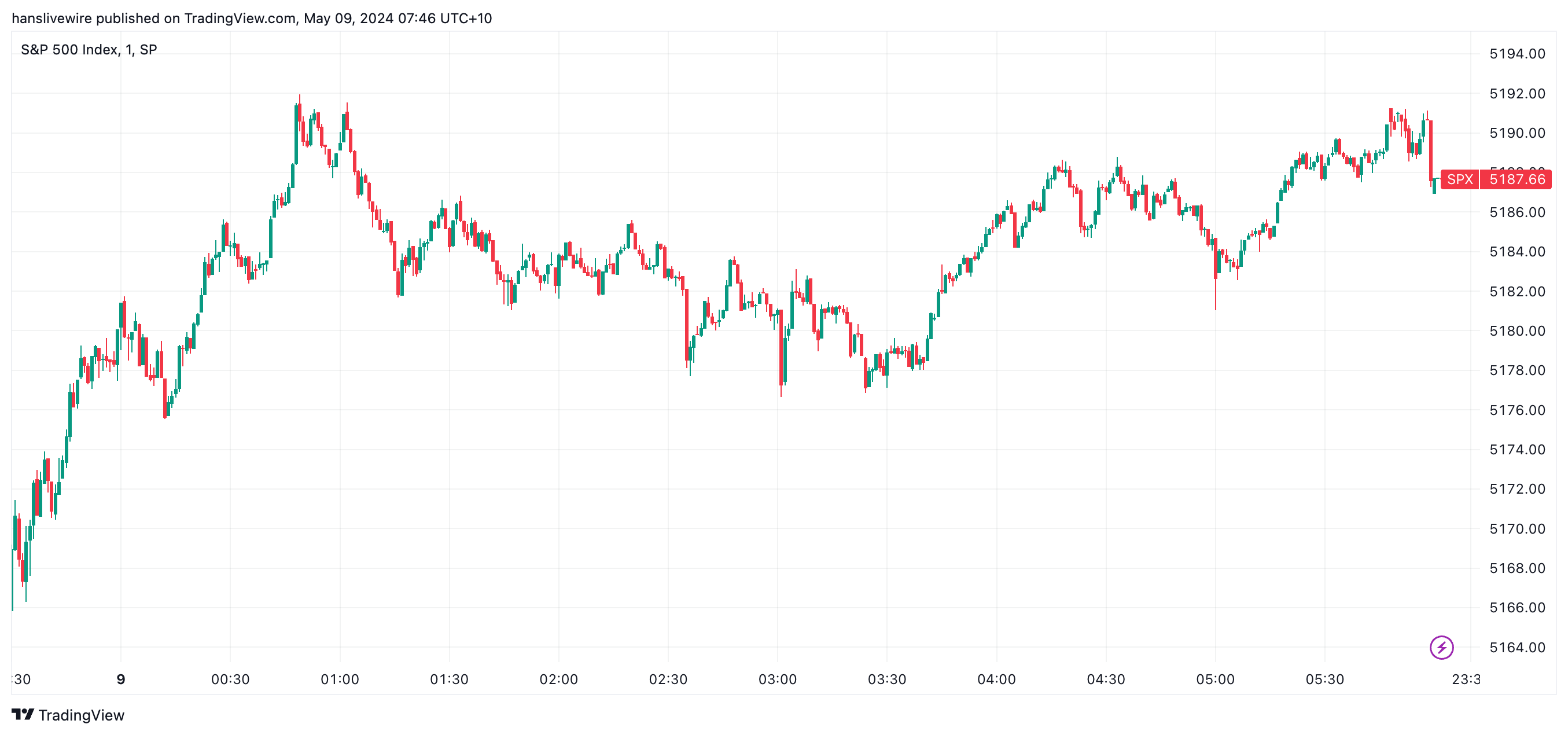The height and width of the screenshot is (735, 1568).
Task: Select the 05:00 time axis label
Action: (1215, 679)
